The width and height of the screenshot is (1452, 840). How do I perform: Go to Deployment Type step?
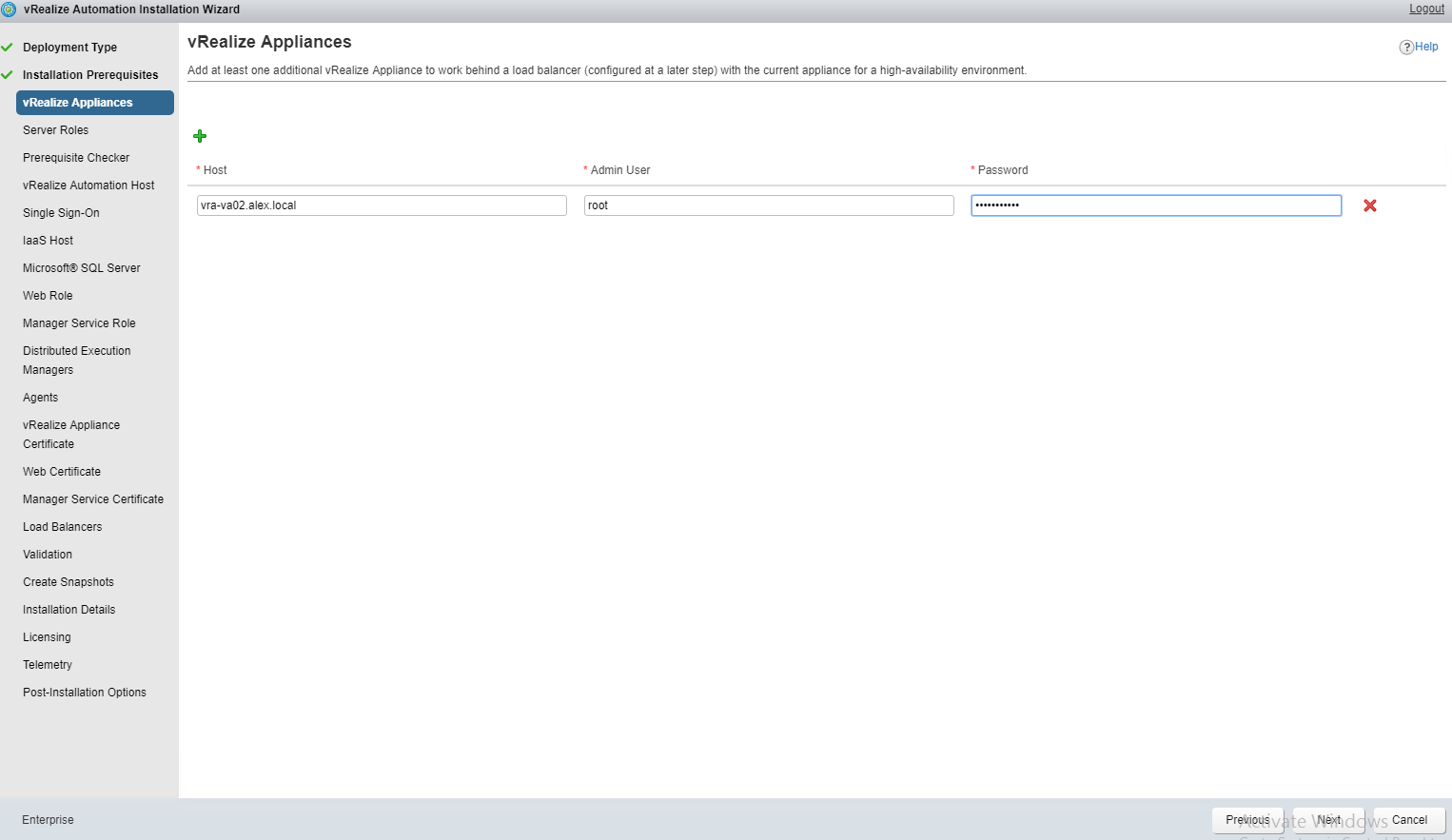[69, 48]
